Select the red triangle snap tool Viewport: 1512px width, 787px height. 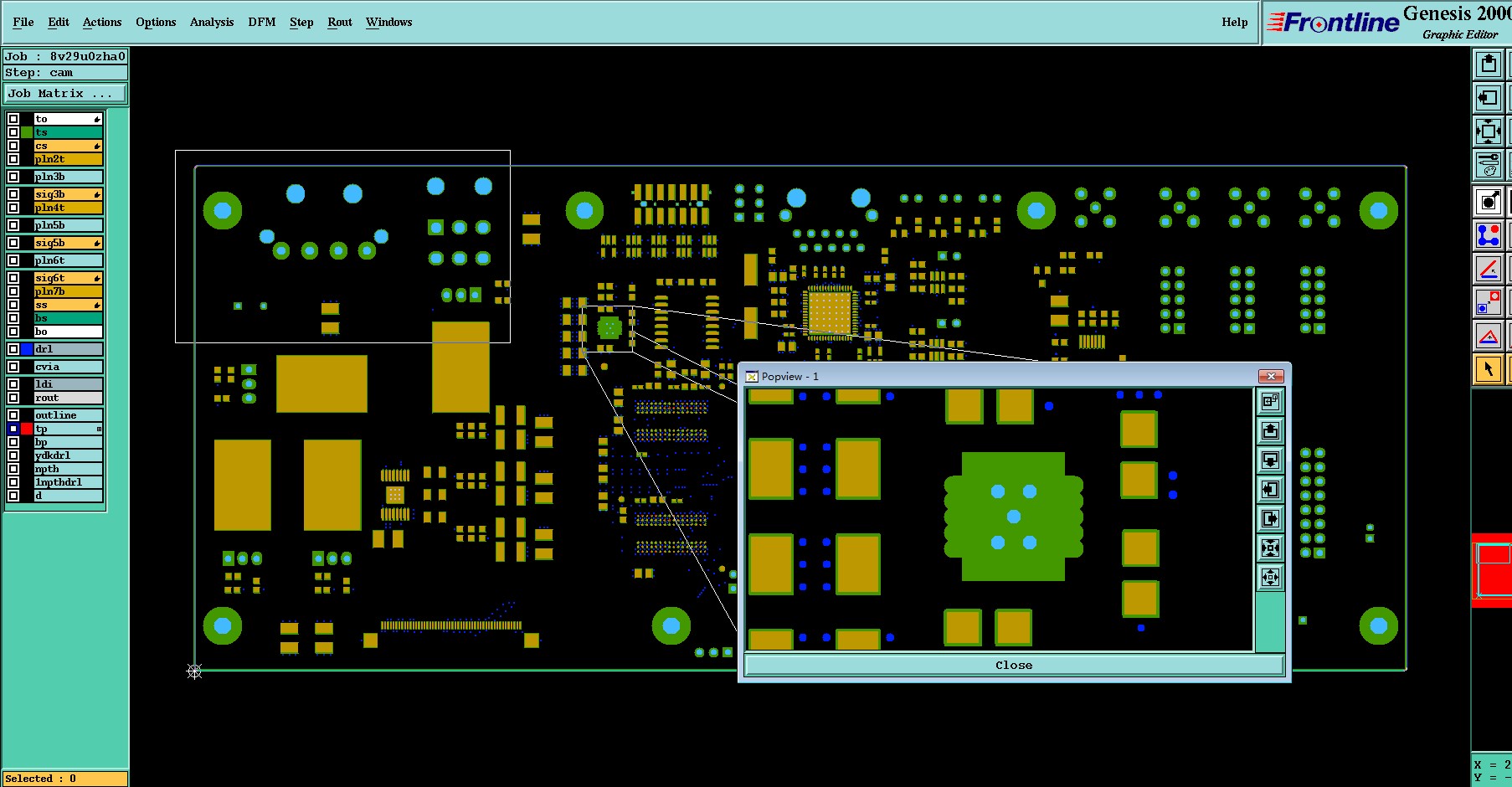click(x=1488, y=335)
